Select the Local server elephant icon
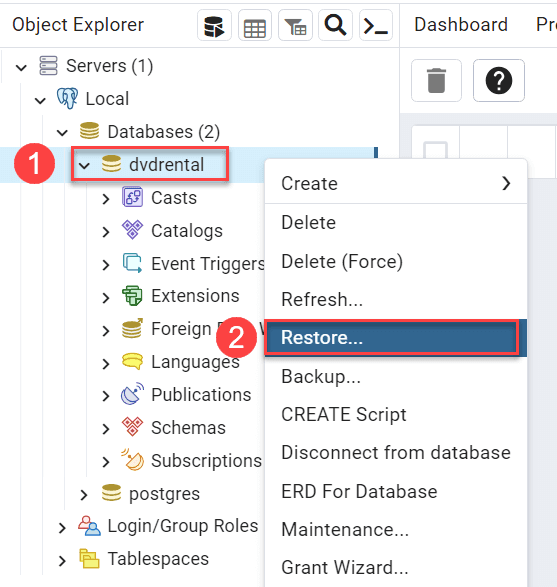The image size is (557, 587). click(x=67, y=98)
